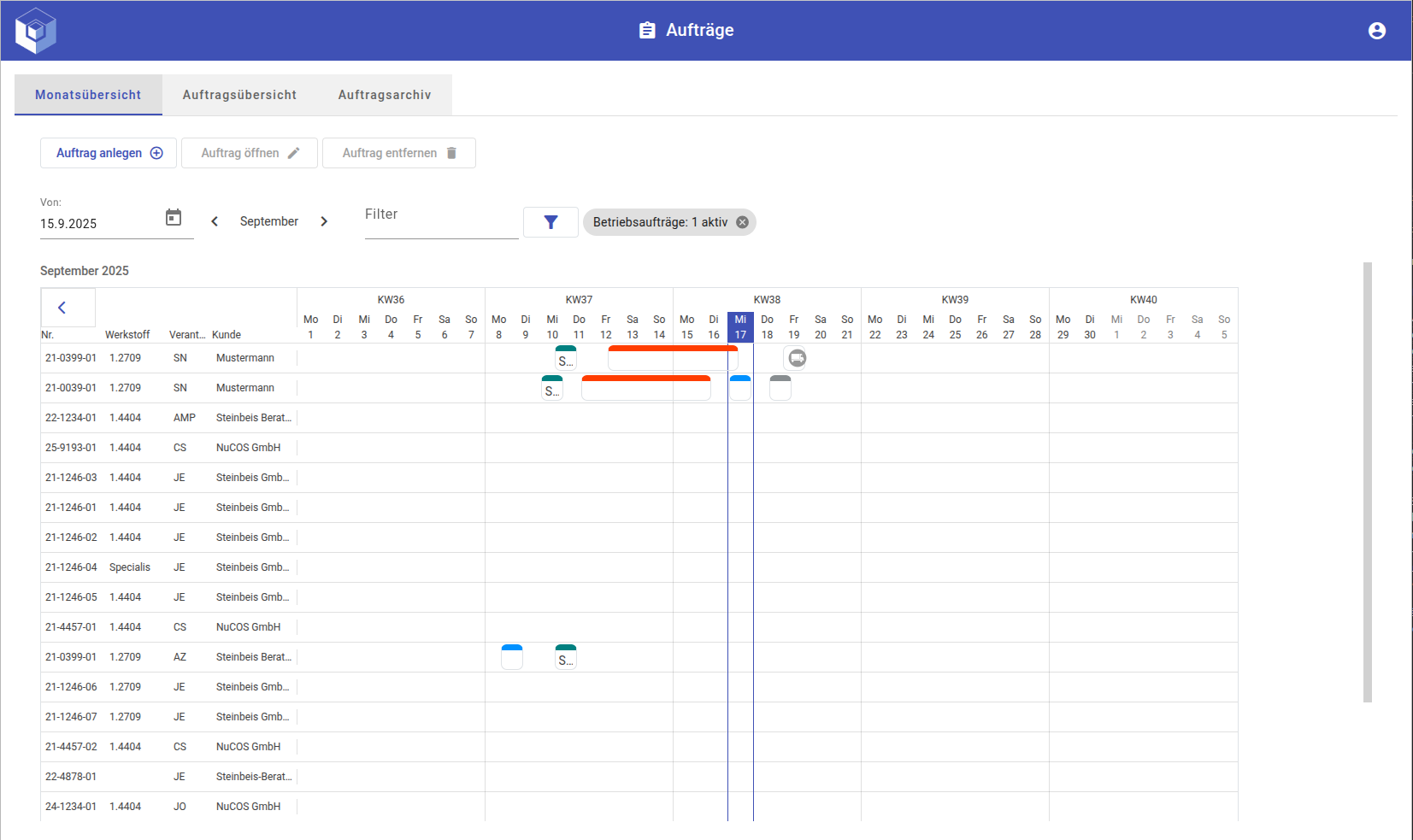Go to previous month with left chevron
This screenshot has height=840, width=1413.
coord(215,220)
